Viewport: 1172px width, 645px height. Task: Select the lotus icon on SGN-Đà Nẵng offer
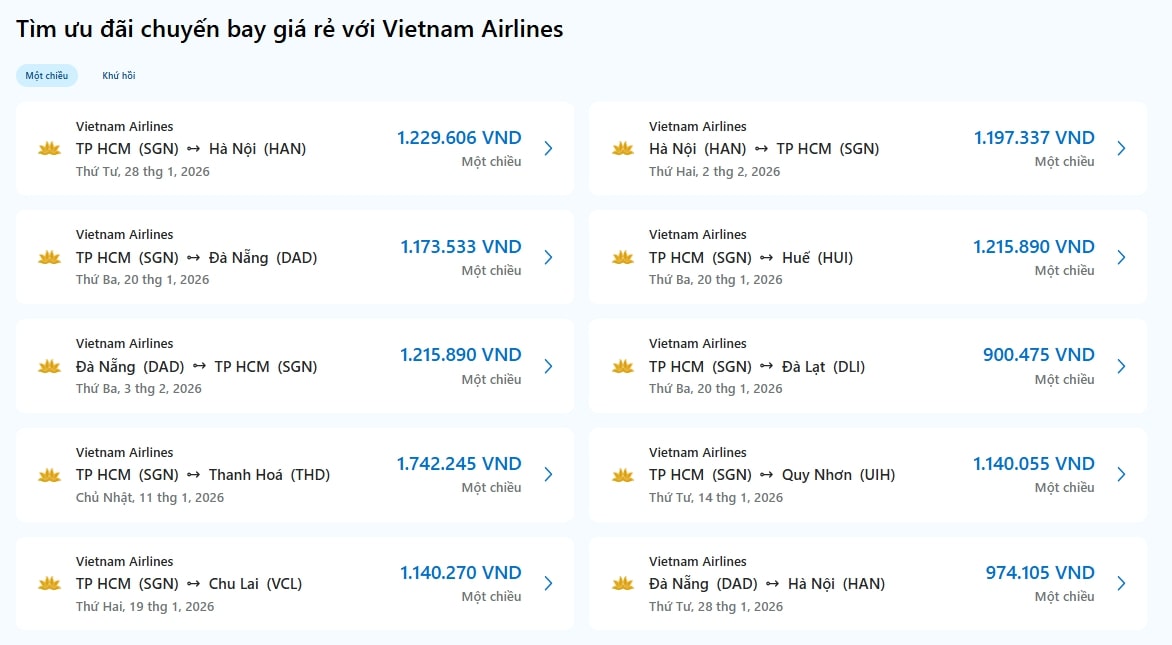point(49,257)
